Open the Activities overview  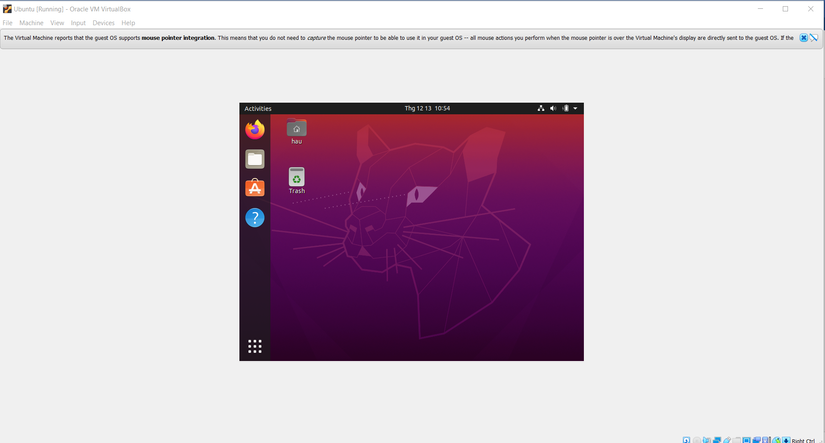pyautogui.click(x=258, y=108)
